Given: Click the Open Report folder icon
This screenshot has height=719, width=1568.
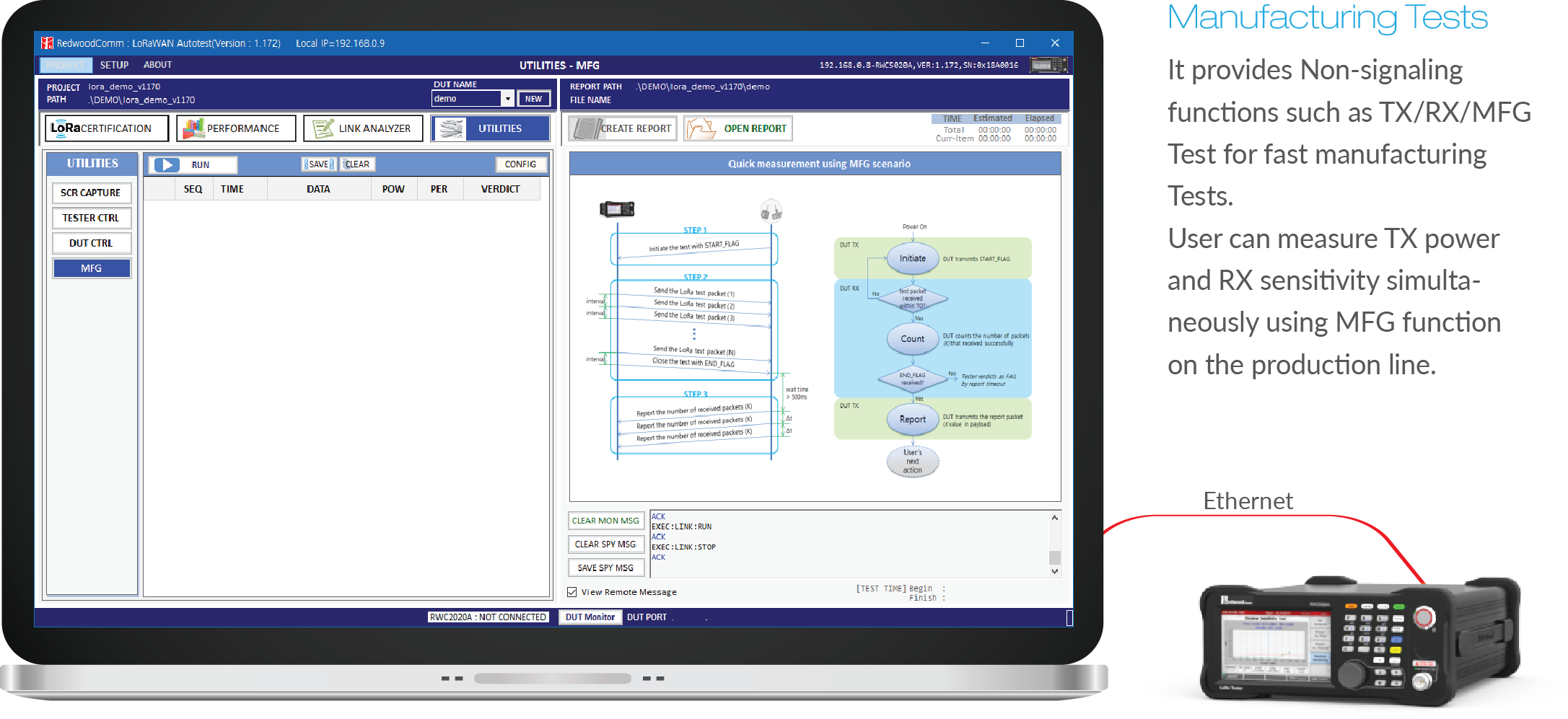Looking at the screenshot, I should (701, 128).
